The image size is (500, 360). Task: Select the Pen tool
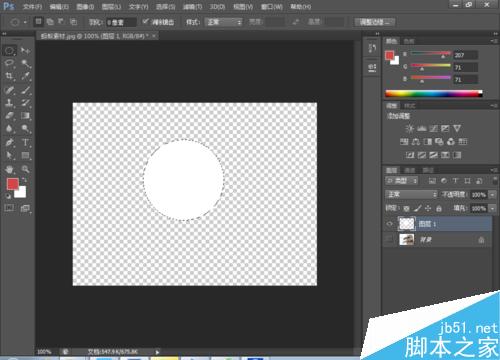pyautogui.click(x=9, y=142)
